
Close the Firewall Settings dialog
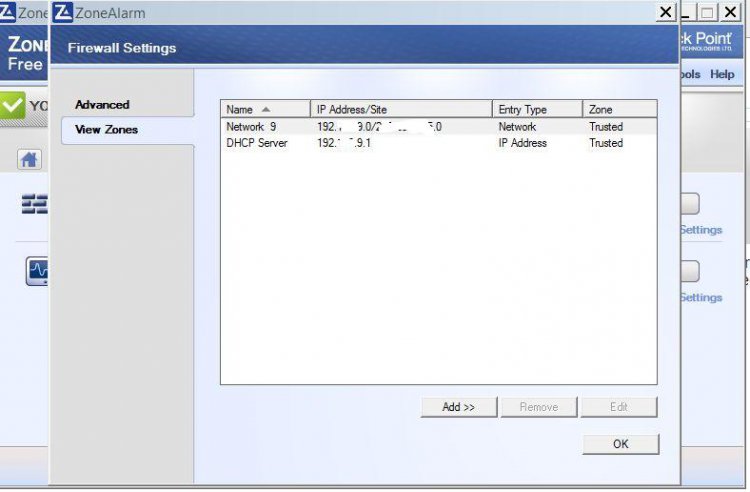(665, 12)
